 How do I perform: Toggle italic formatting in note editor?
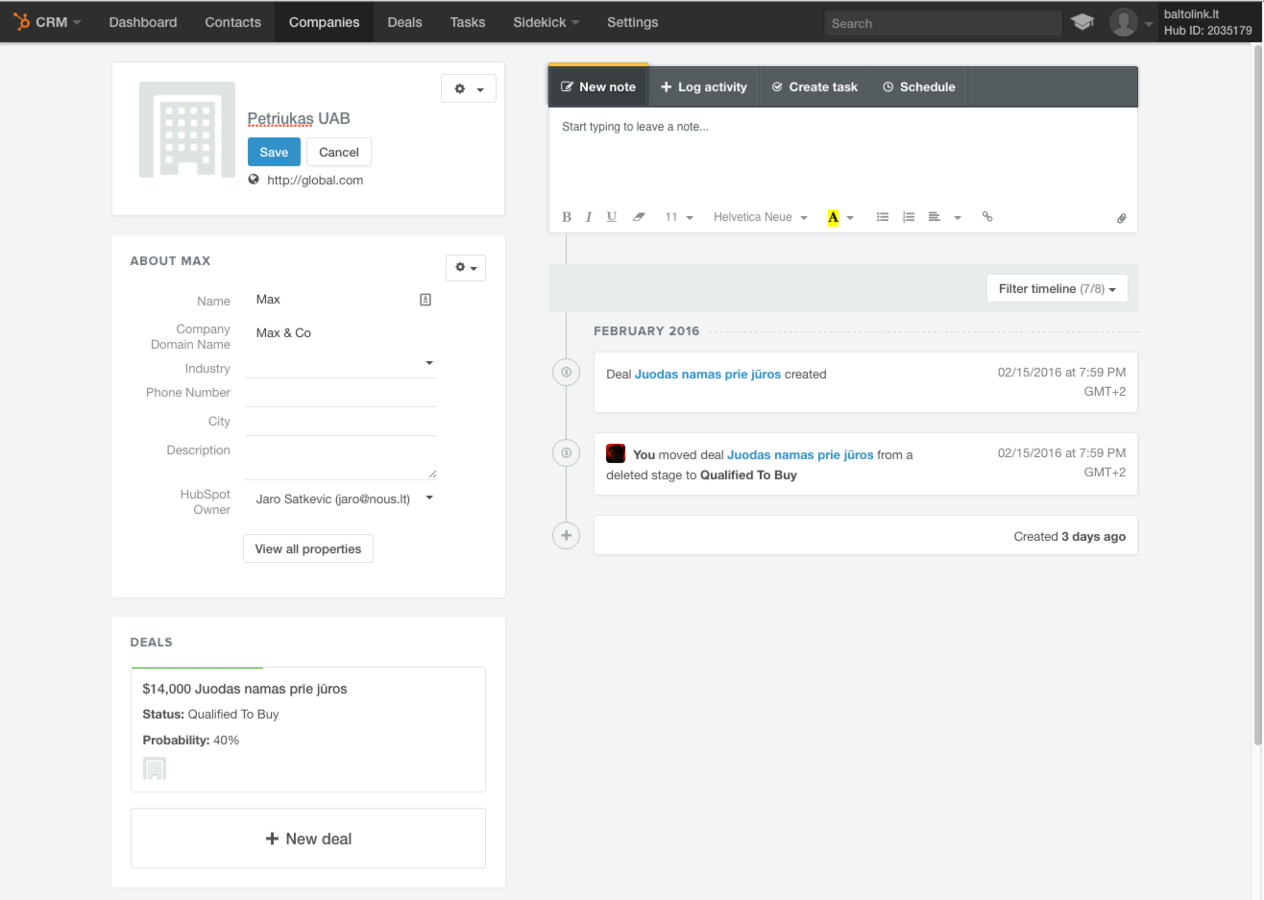pyautogui.click(x=589, y=217)
